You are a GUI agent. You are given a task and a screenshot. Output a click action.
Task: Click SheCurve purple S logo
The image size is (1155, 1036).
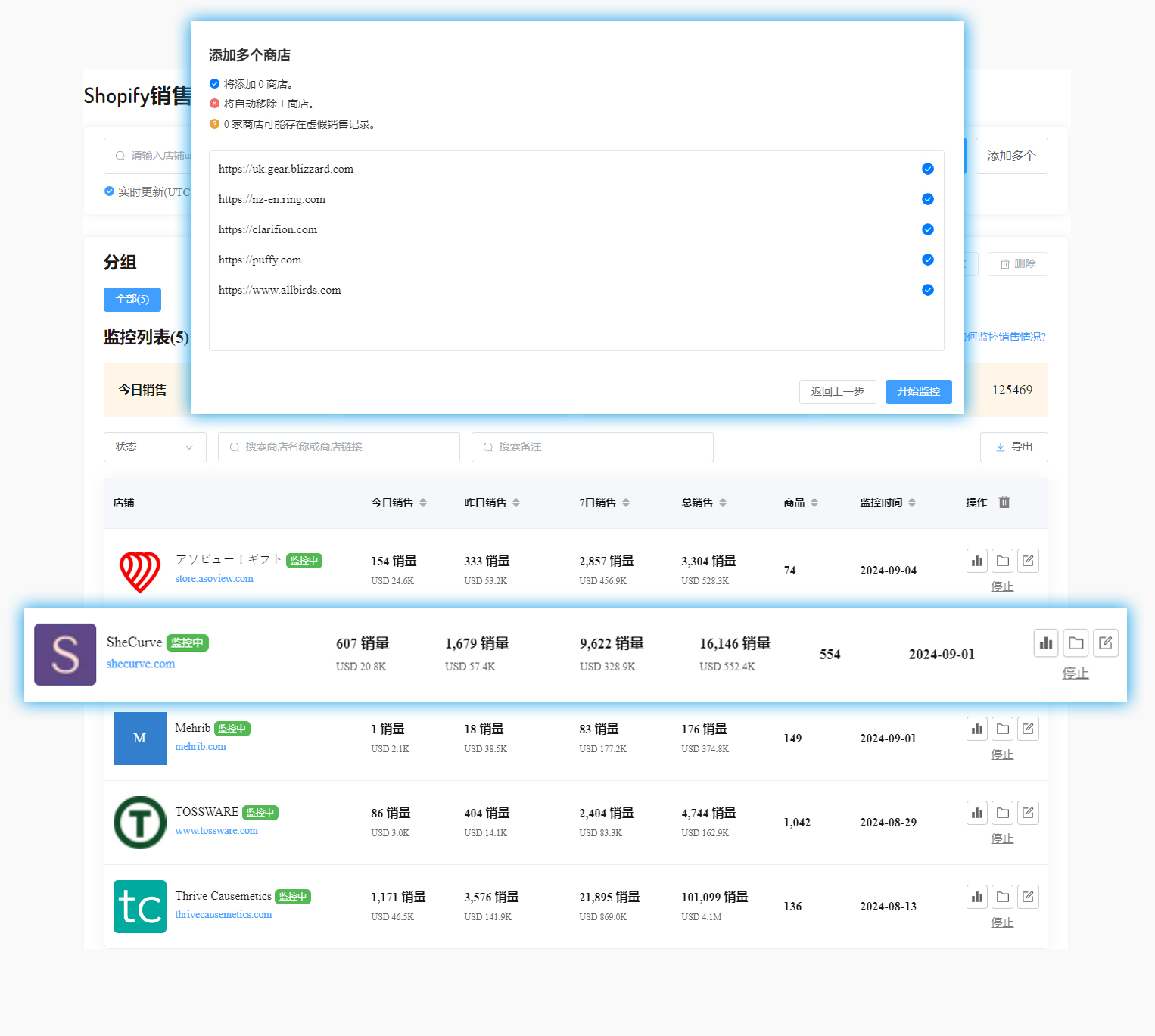pyautogui.click(x=65, y=655)
